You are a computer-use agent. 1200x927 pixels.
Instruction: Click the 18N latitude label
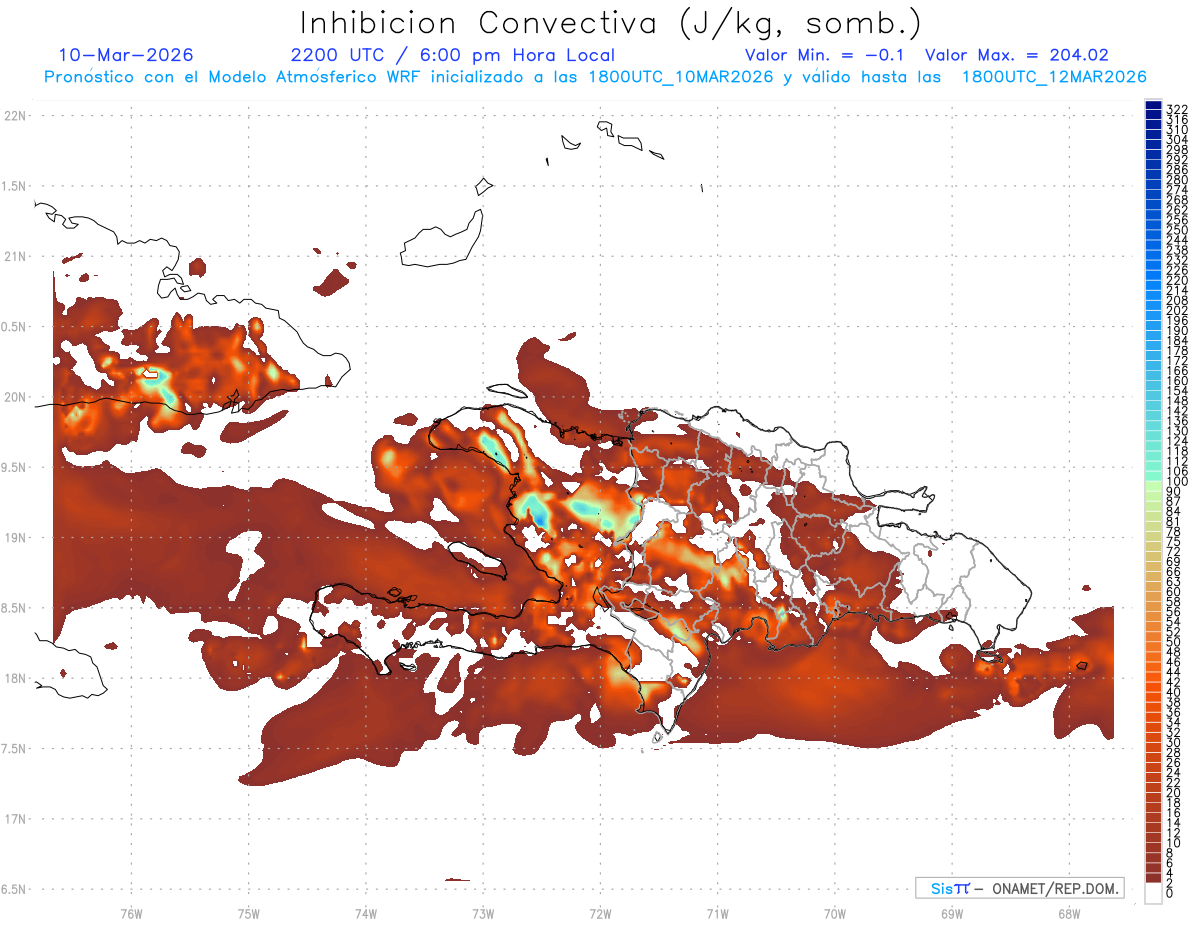point(14,678)
